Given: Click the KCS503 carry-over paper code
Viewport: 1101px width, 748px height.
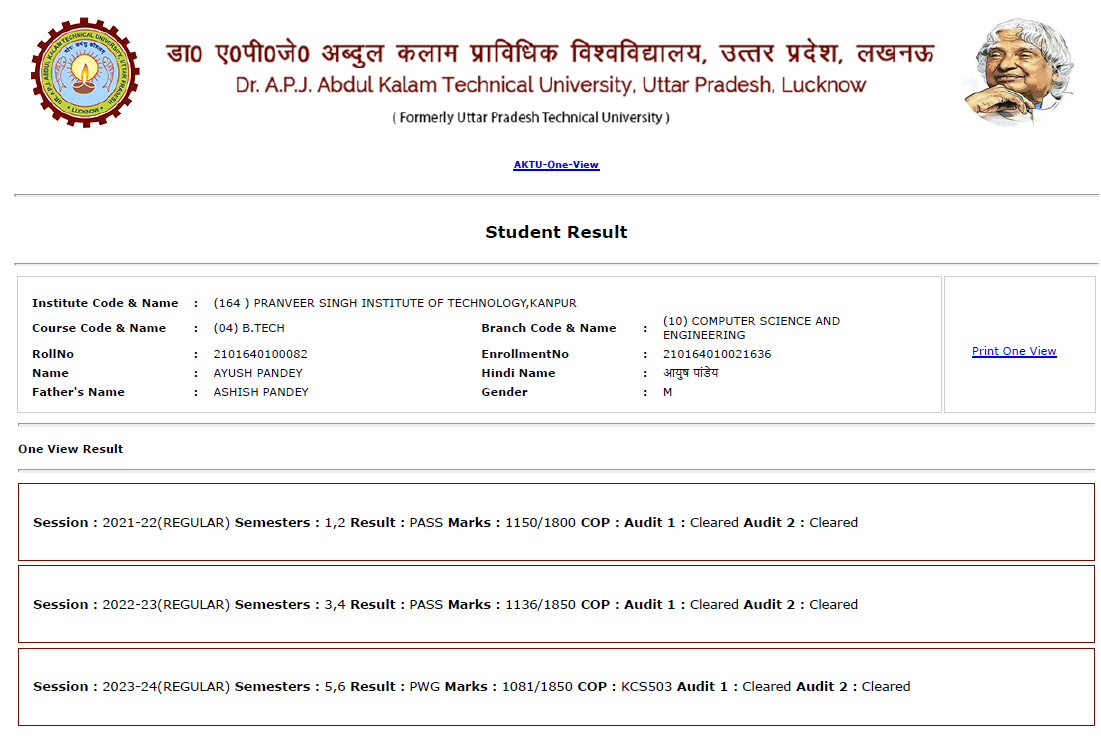Looking at the screenshot, I should [646, 686].
